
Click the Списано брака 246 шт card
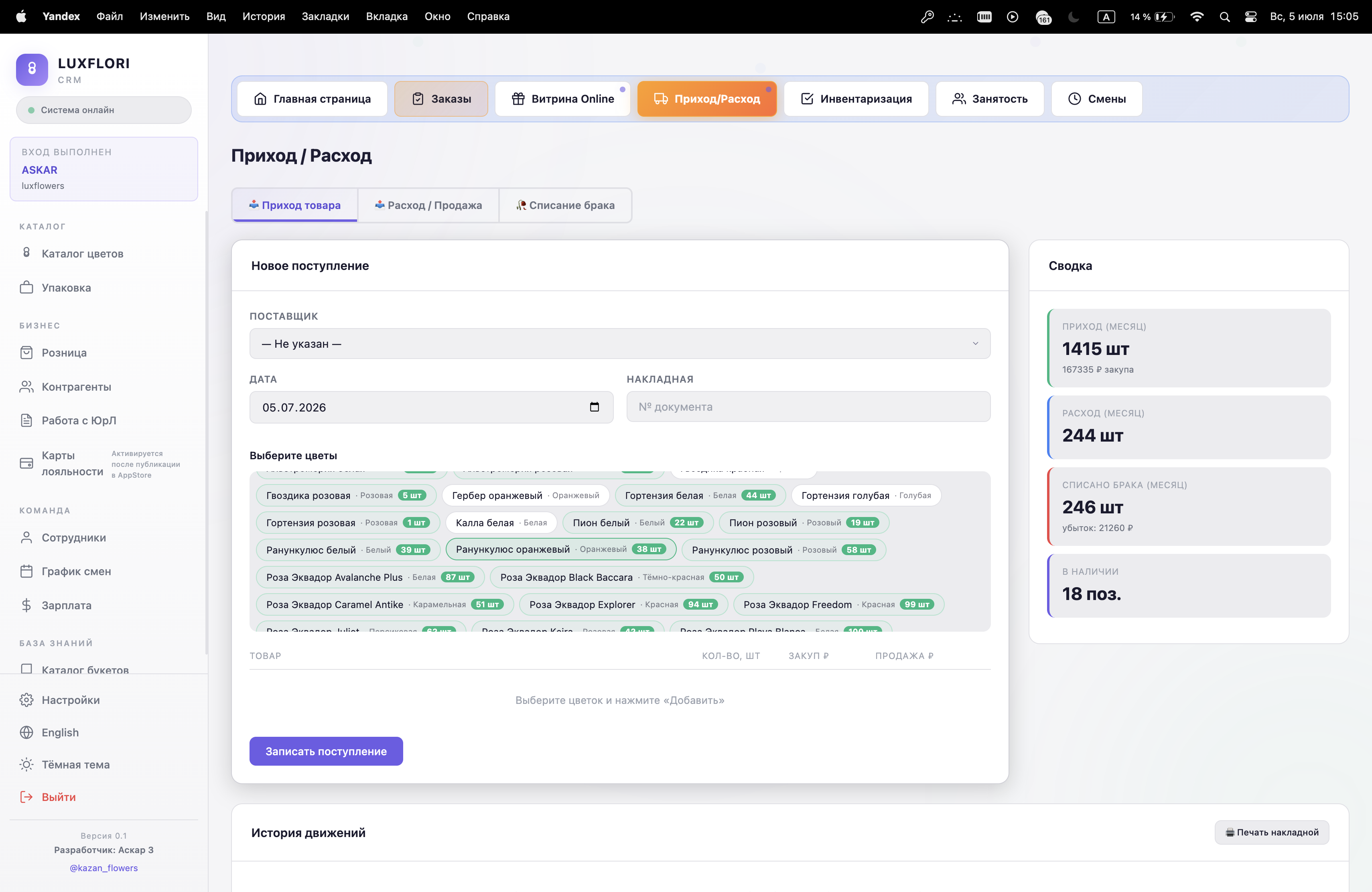(x=1189, y=507)
